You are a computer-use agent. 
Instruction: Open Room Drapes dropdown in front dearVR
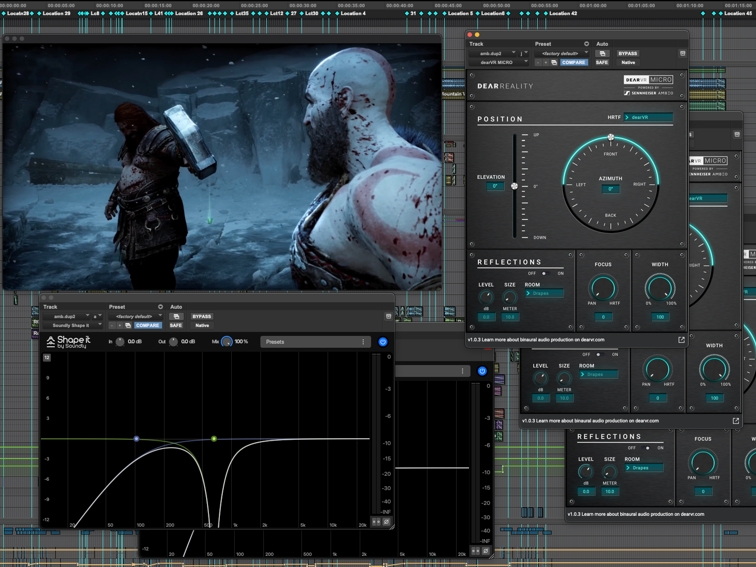click(544, 293)
